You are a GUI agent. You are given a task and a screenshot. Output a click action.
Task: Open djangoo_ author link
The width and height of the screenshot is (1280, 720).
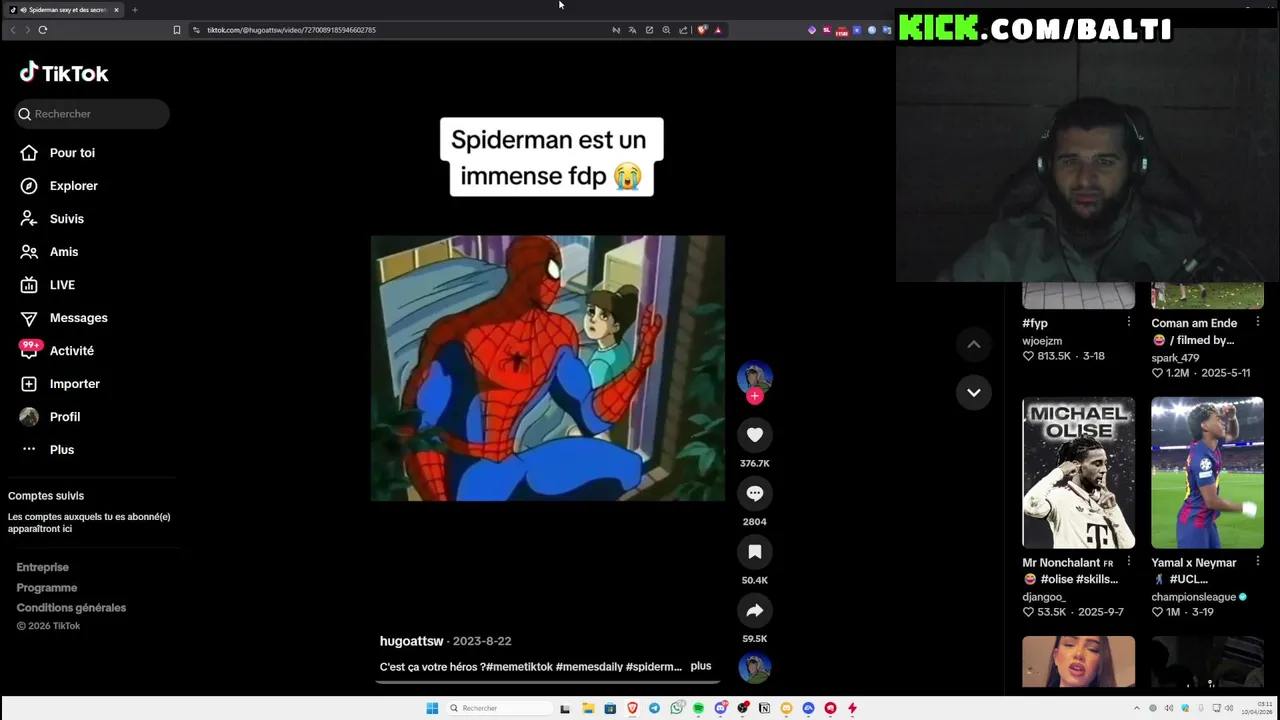point(1044,597)
